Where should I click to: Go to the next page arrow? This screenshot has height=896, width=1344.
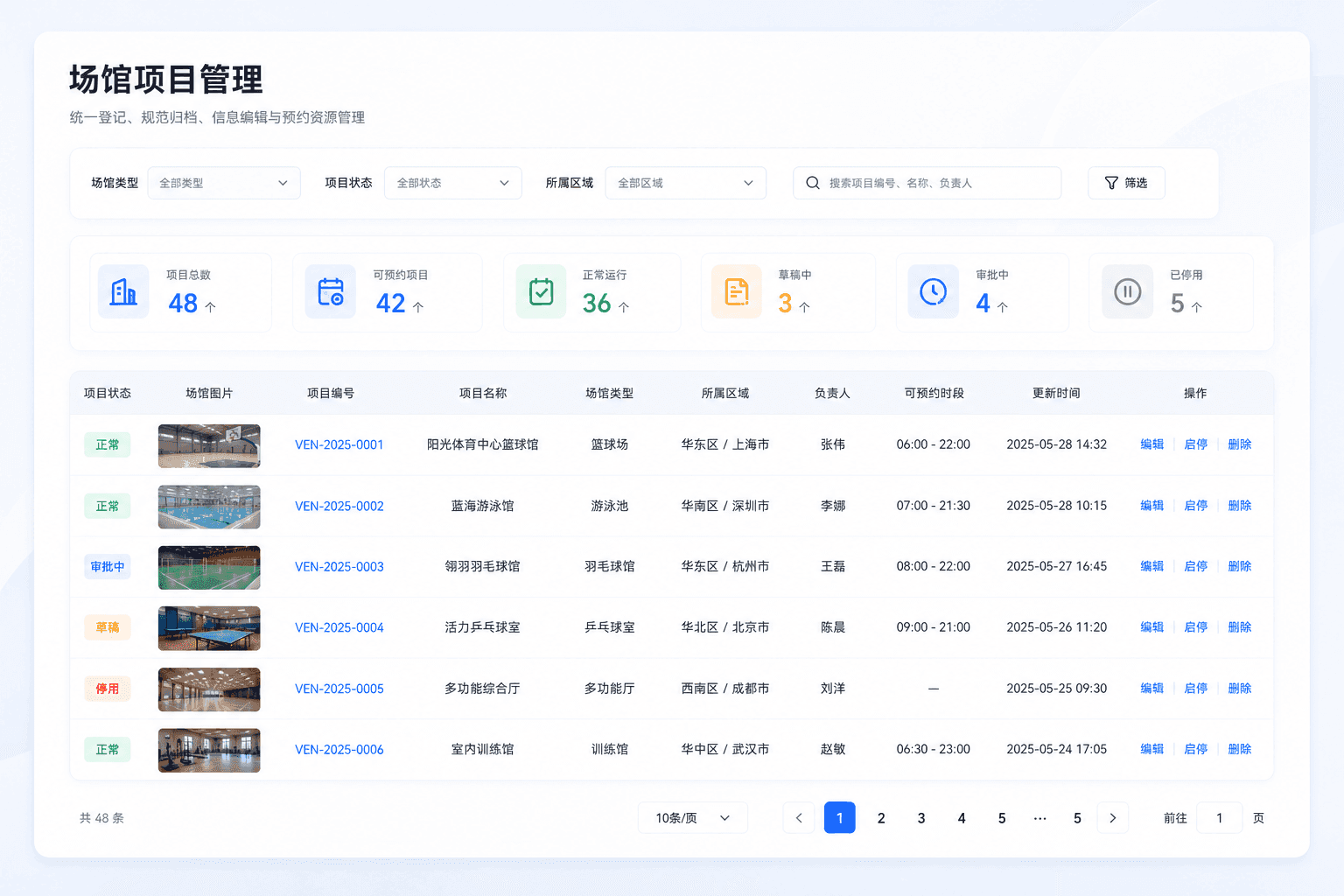pyautogui.click(x=1113, y=818)
